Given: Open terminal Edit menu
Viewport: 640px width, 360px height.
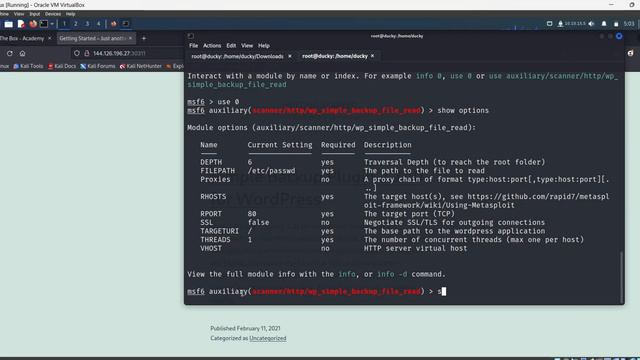Looking at the screenshot, I should coord(231,46).
